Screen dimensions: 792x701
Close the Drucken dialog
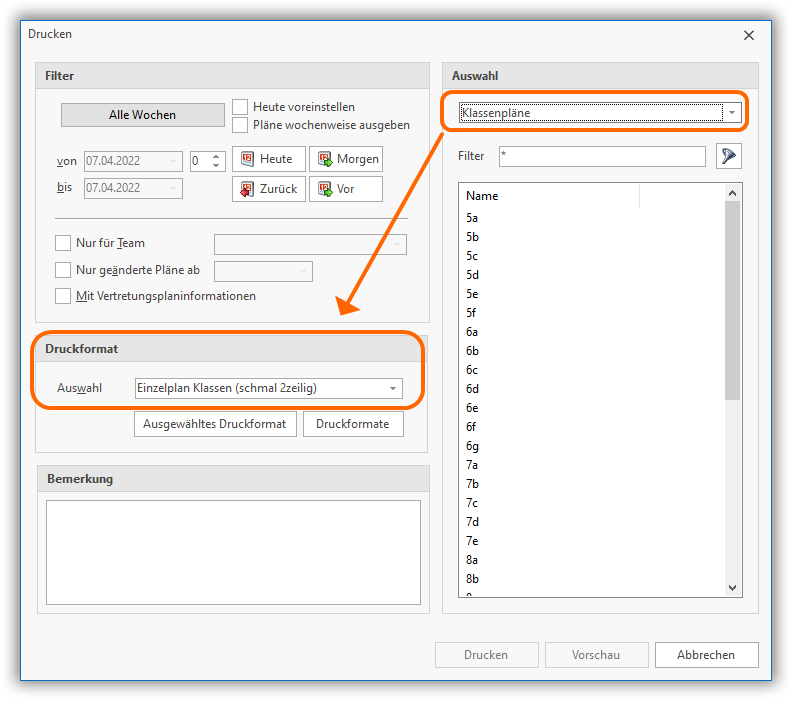[749, 35]
